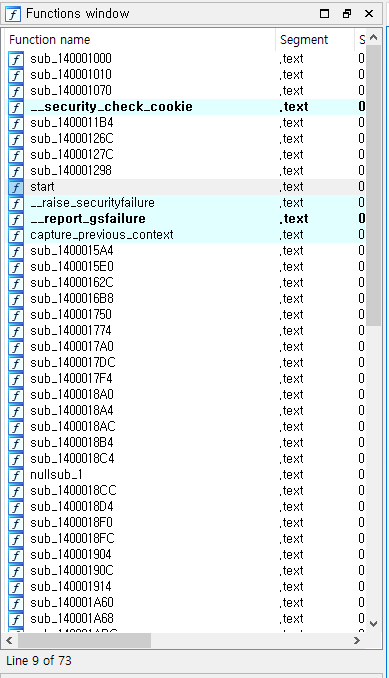Screen dimensions: 389x678
Task: Undock the Functions window panel
Action: tap(347, 14)
